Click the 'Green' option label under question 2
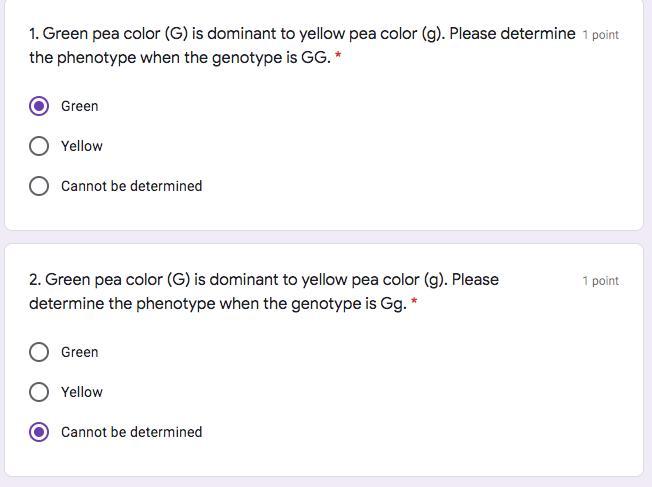Image resolution: width=652 pixels, height=487 pixels. (x=79, y=352)
